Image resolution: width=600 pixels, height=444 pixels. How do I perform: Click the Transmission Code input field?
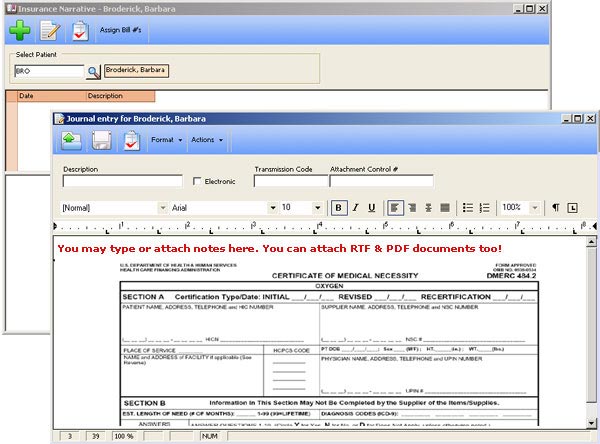[289, 182]
